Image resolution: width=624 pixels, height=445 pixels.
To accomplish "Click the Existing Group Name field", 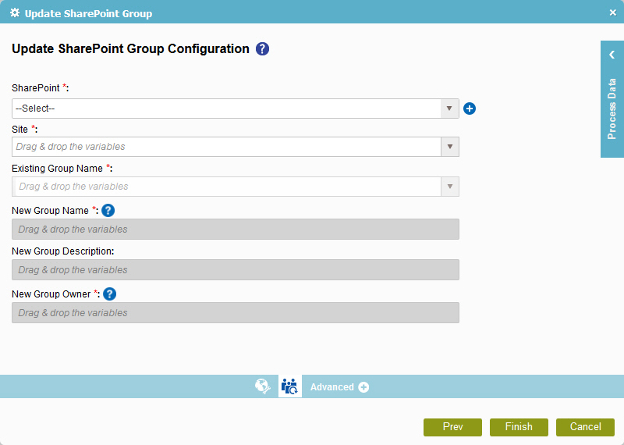I will (226, 186).
